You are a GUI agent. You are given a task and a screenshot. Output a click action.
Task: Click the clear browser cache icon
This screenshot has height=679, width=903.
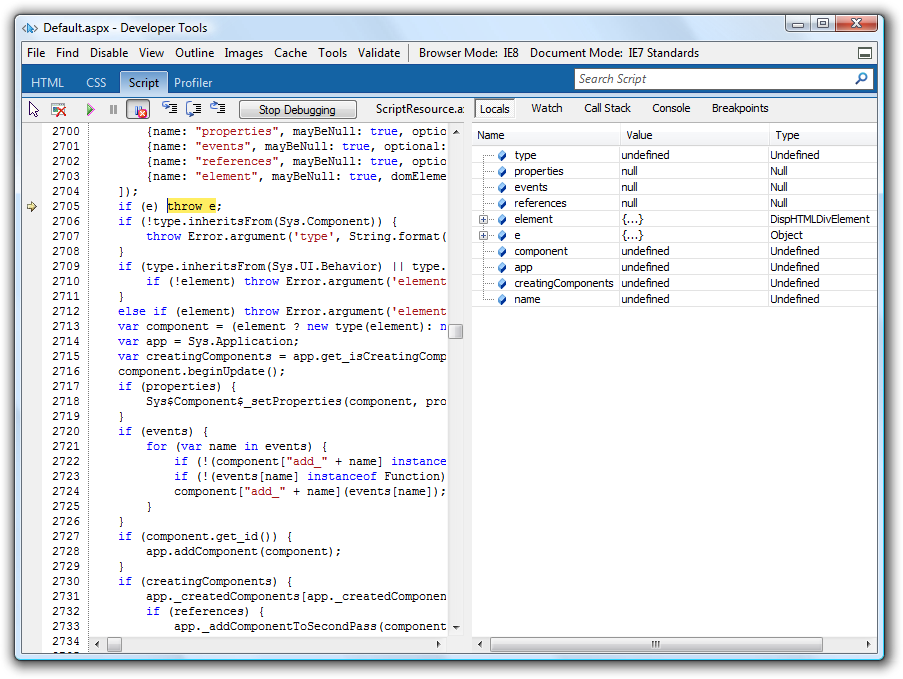click(59, 109)
